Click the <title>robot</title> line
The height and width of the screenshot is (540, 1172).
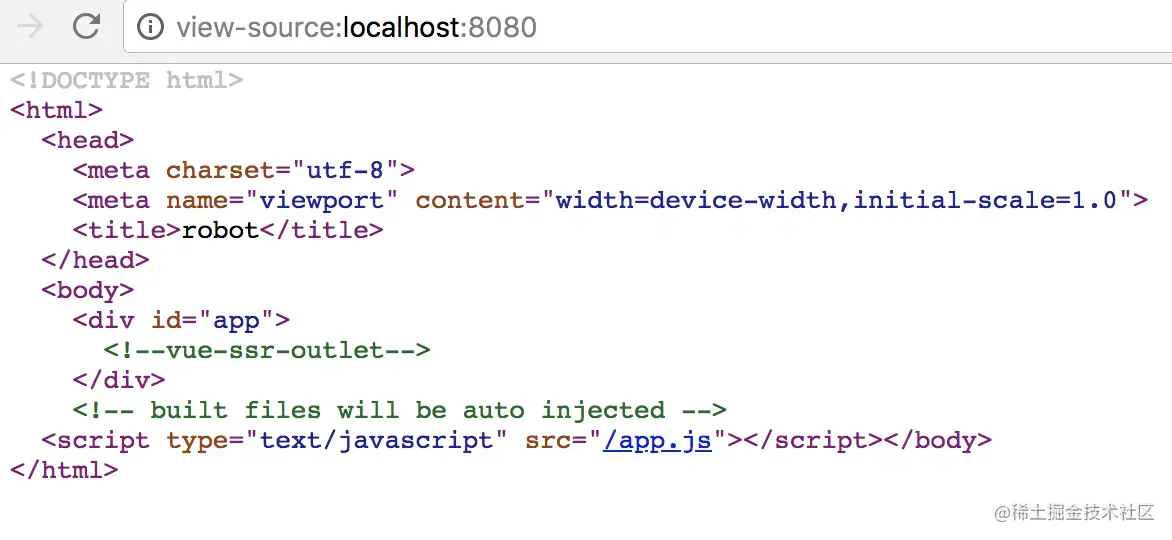(x=228, y=230)
